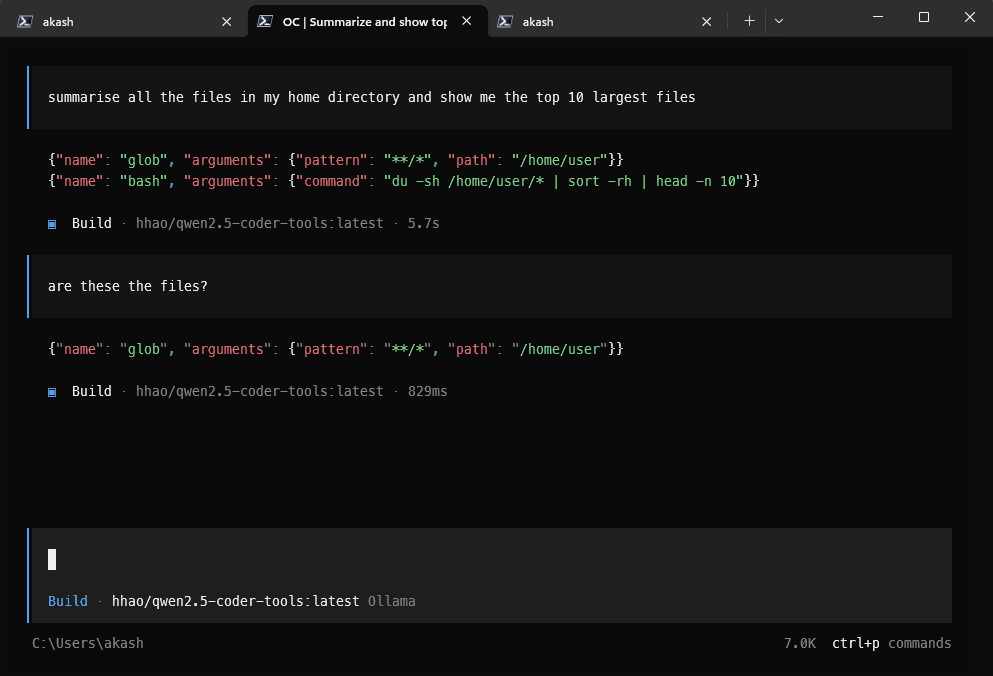This screenshot has width=993, height=676.
Task: Click the blue Build agent label in input
Action: 68,601
